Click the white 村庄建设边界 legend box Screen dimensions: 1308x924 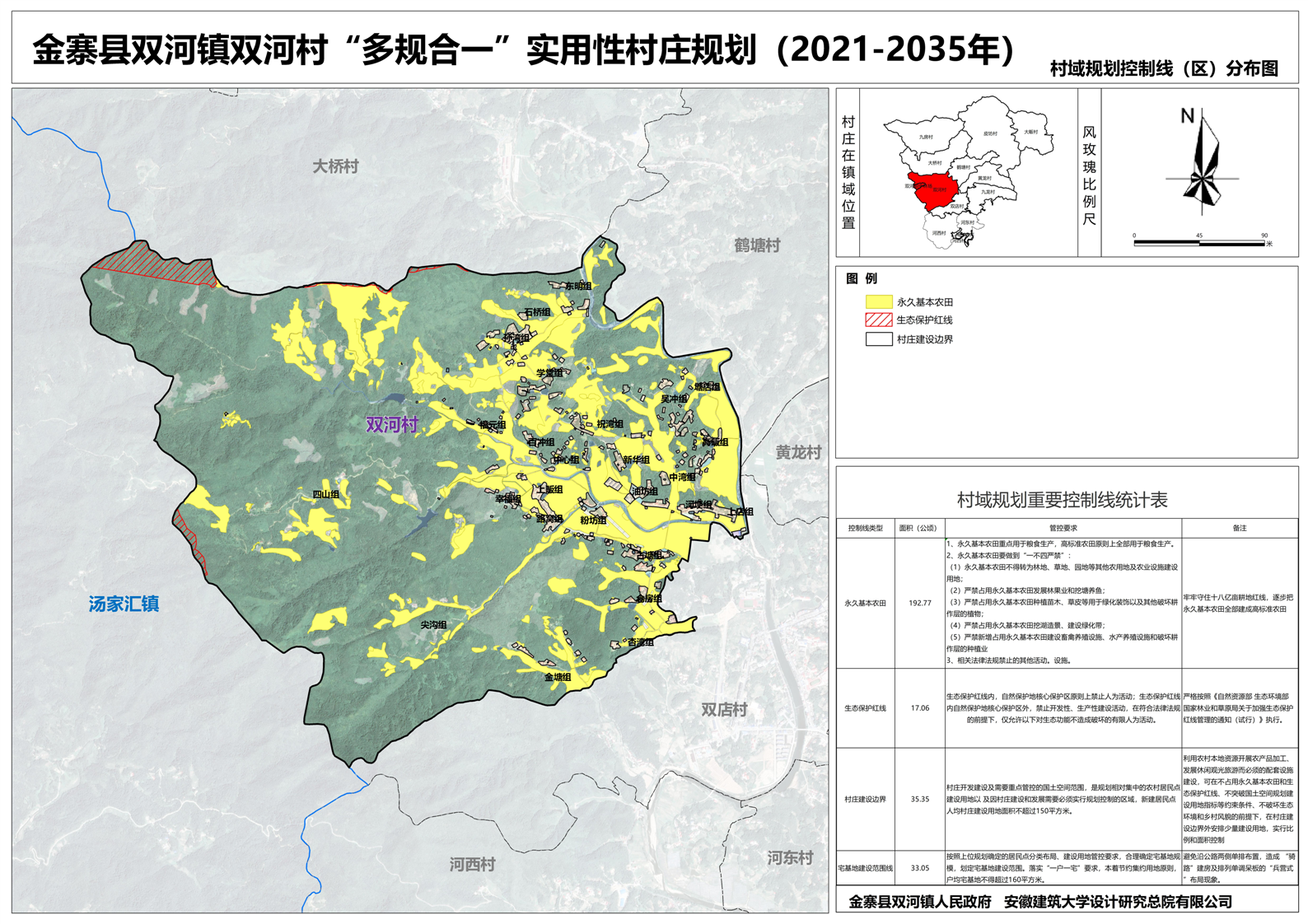(x=878, y=339)
